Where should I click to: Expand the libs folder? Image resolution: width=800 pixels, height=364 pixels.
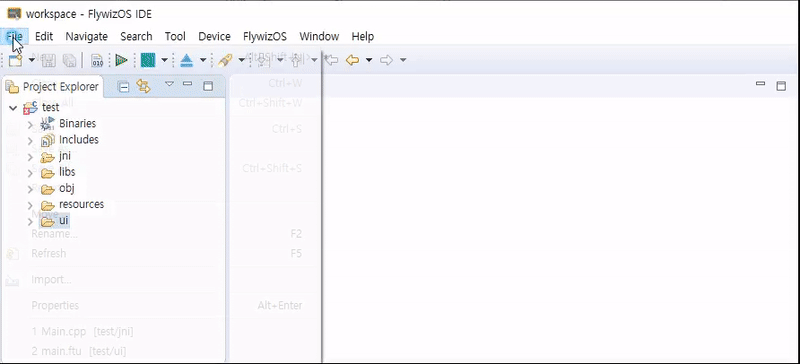coord(30,173)
